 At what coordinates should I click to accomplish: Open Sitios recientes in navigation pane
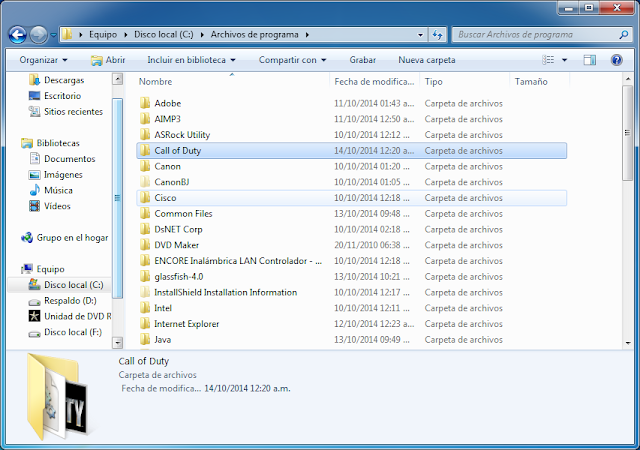(x=73, y=111)
